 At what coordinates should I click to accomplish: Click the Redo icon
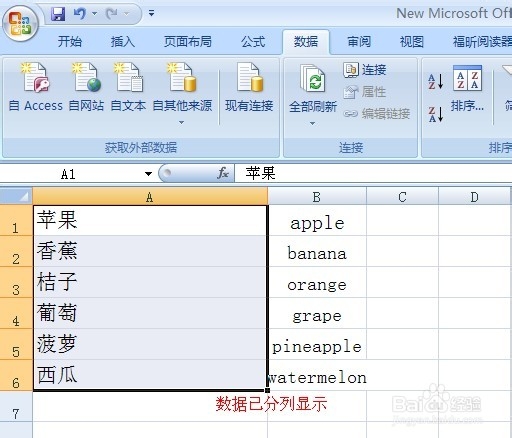[112, 14]
